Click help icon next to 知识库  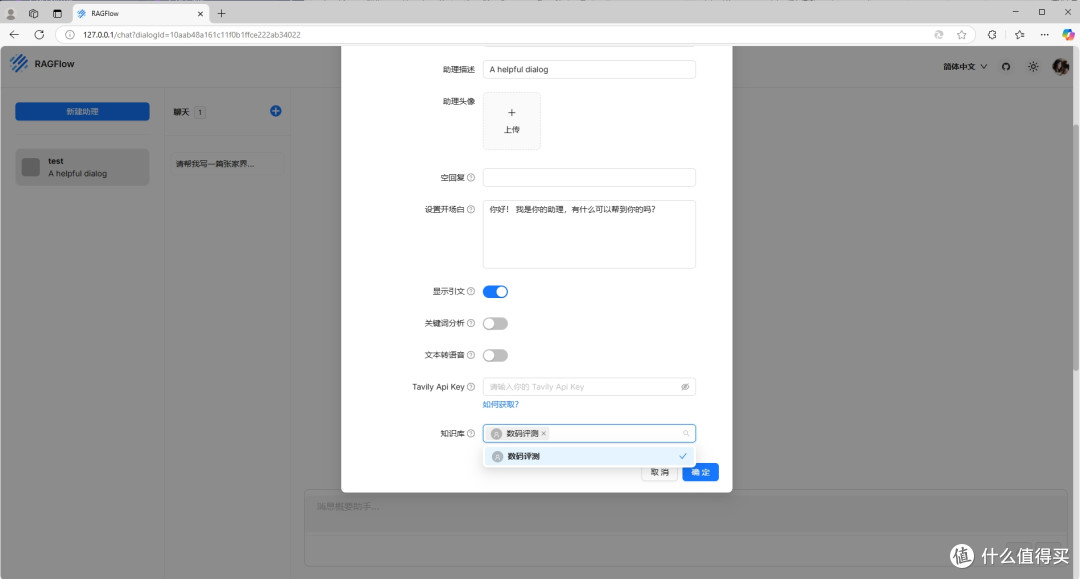(471, 433)
